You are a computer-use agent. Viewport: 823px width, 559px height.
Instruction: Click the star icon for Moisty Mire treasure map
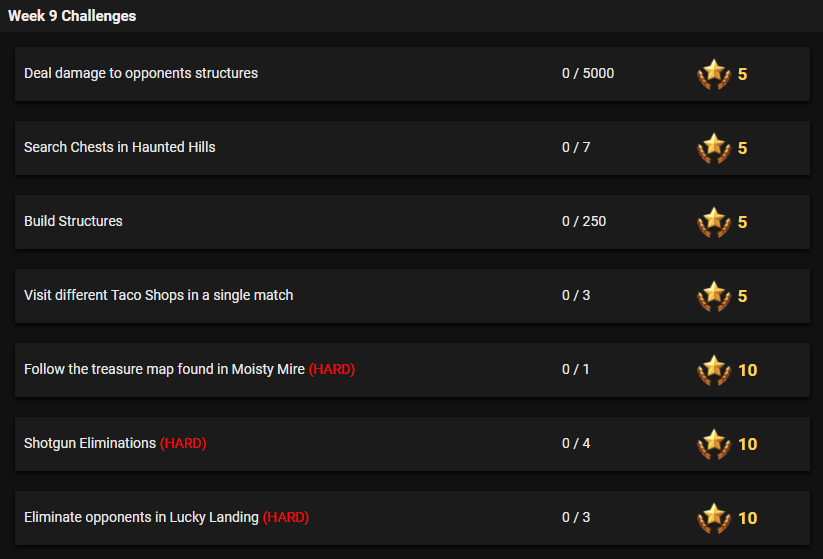[713, 370]
